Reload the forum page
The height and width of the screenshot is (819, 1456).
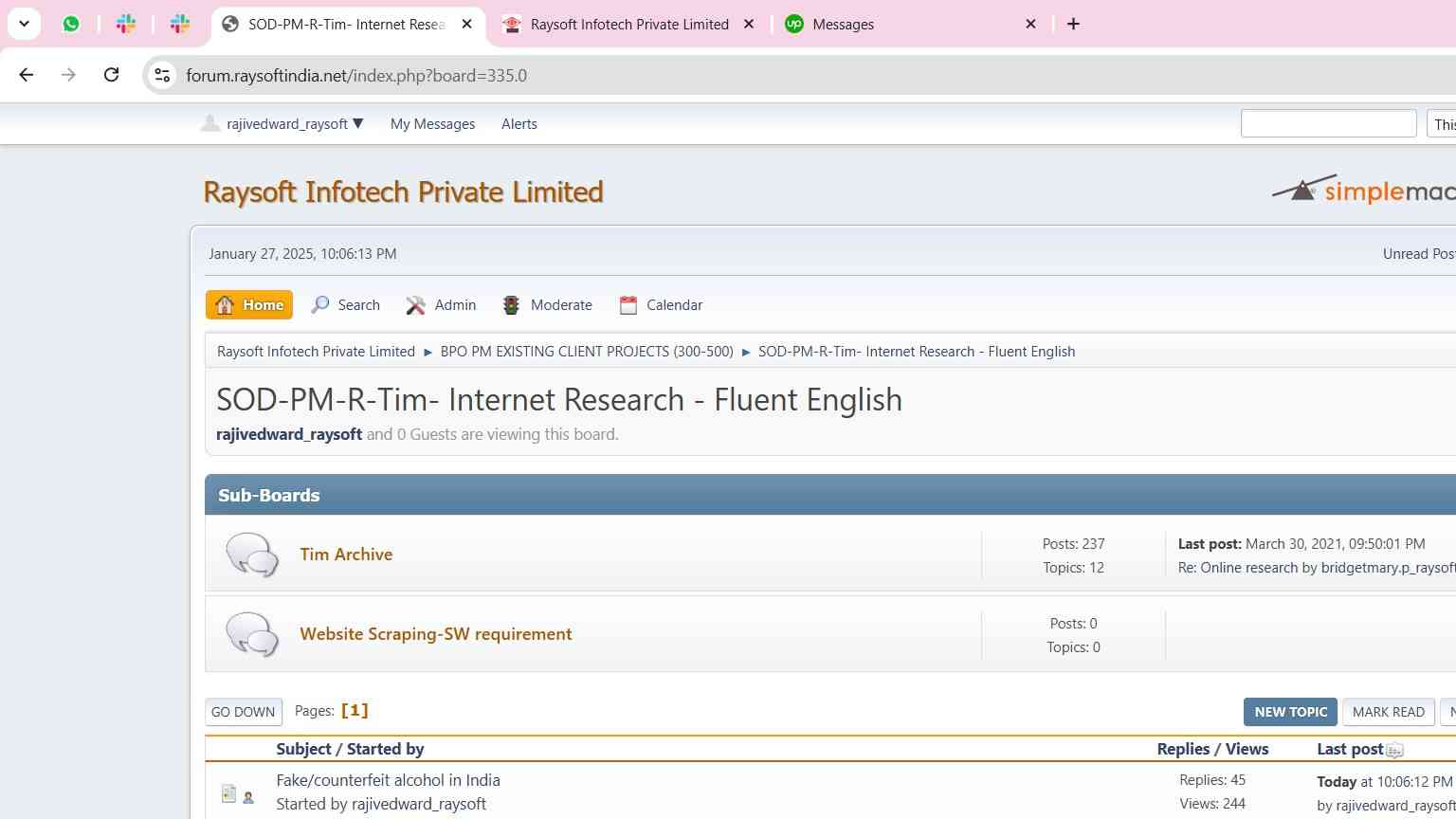click(111, 75)
